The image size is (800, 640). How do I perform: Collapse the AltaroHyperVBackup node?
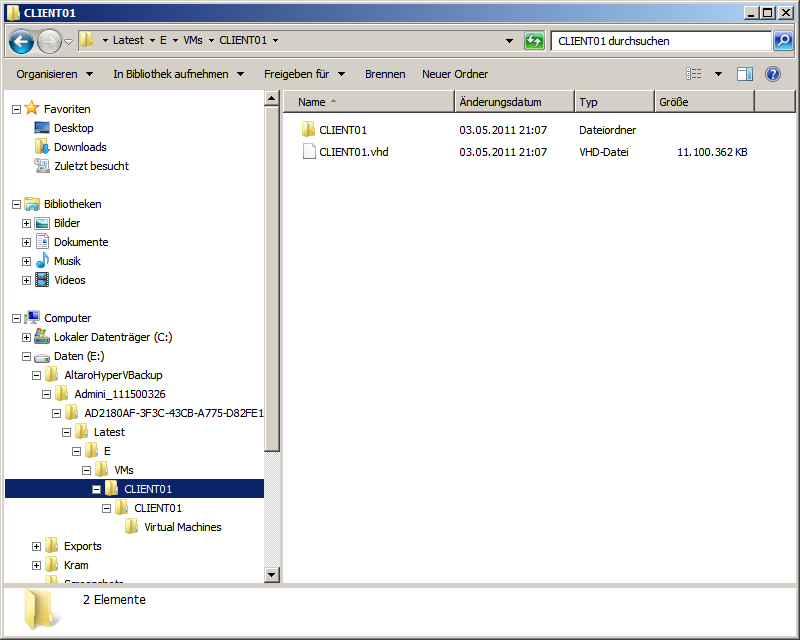pos(36,376)
